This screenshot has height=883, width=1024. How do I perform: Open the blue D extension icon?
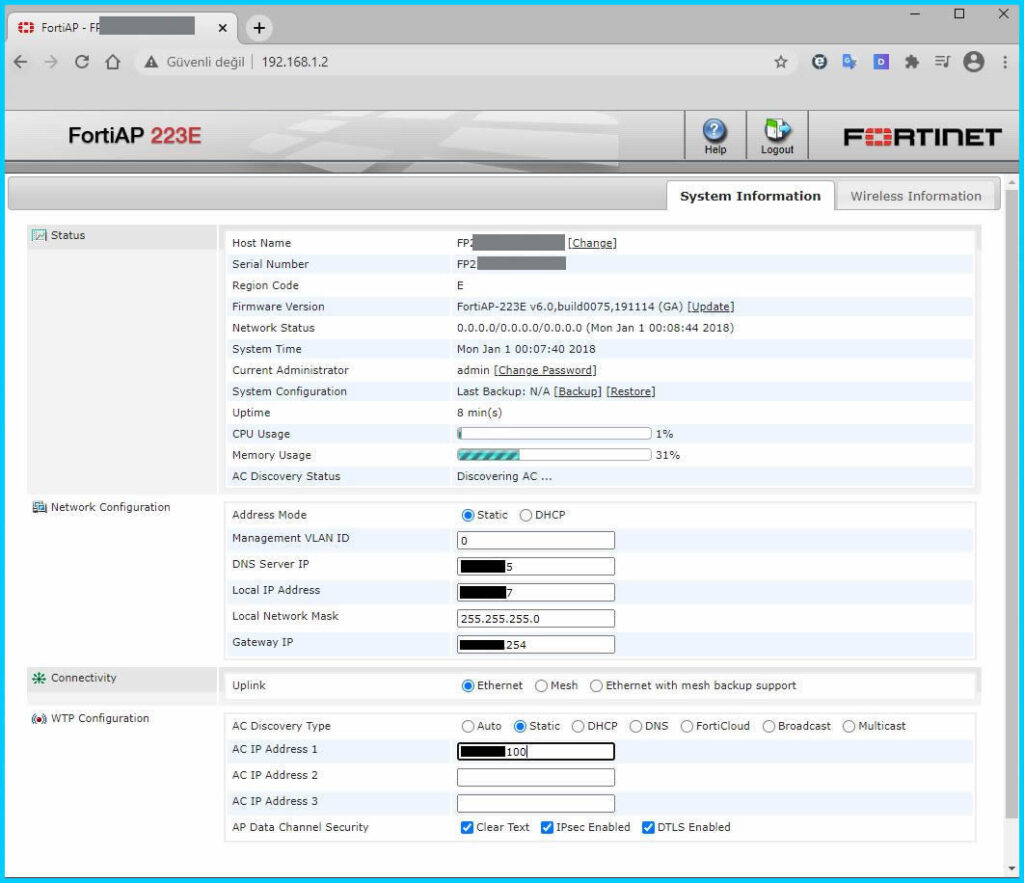[x=881, y=62]
